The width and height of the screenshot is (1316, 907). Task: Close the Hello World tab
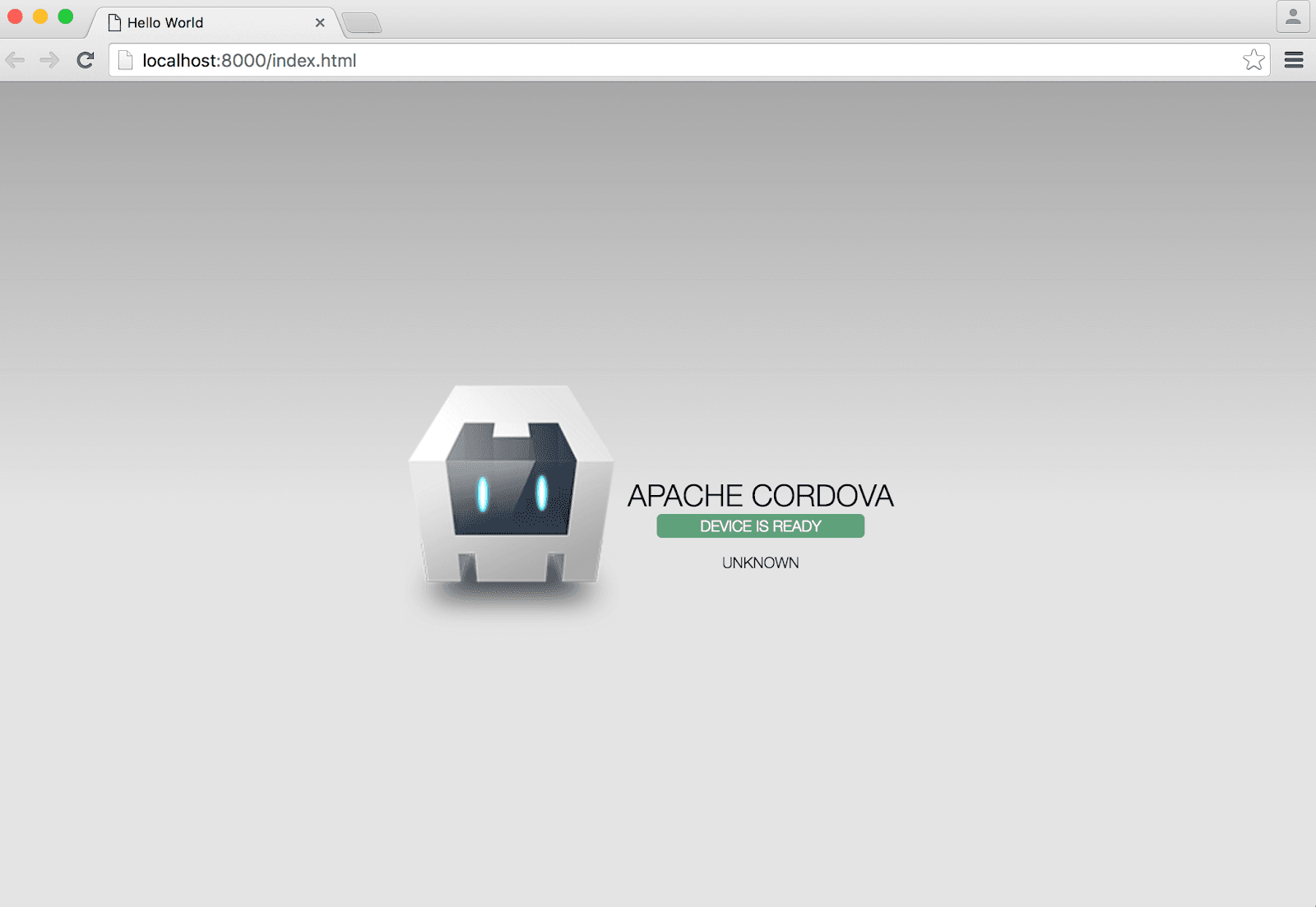(x=320, y=23)
